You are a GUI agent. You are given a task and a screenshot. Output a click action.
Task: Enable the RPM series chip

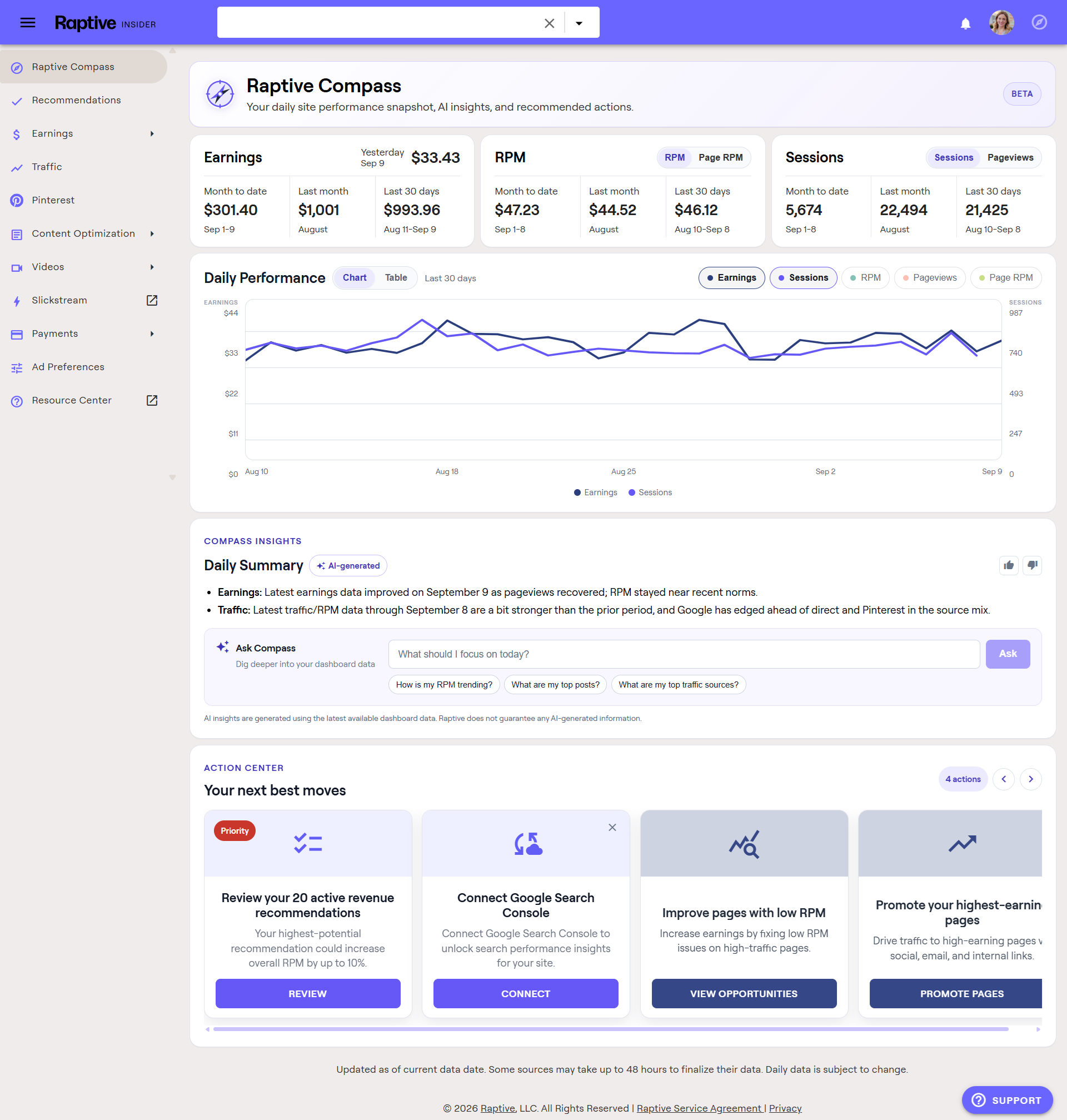point(865,277)
